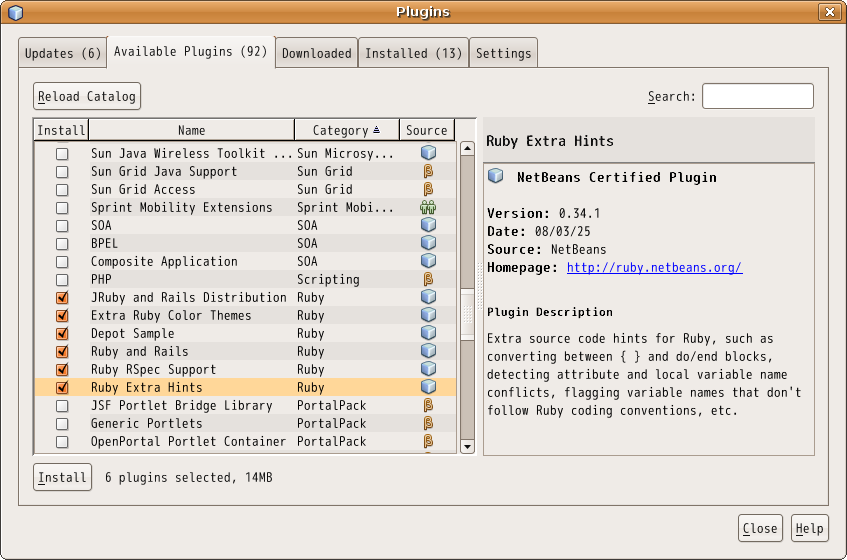Click the source icon for Sun Grid Access
The width and height of the screenshot is (847, 560).
click(428, 190)
